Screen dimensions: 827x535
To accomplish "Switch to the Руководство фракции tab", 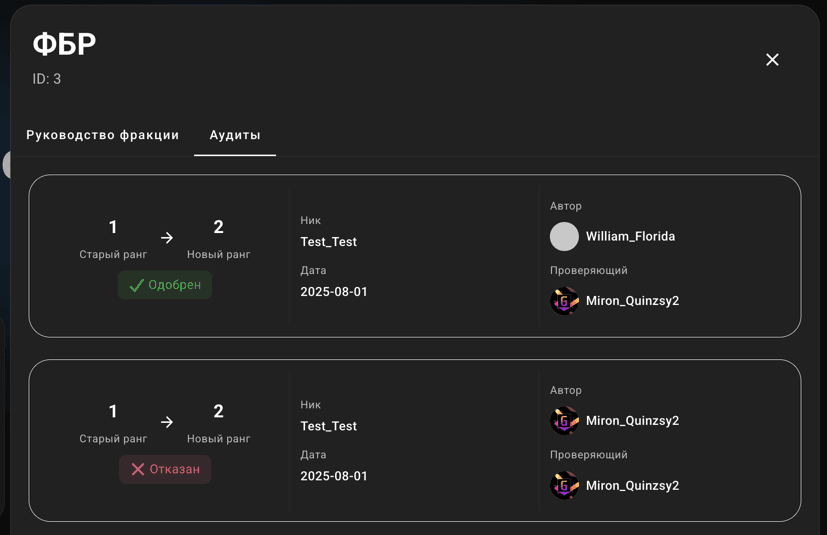I will [103, 135].
